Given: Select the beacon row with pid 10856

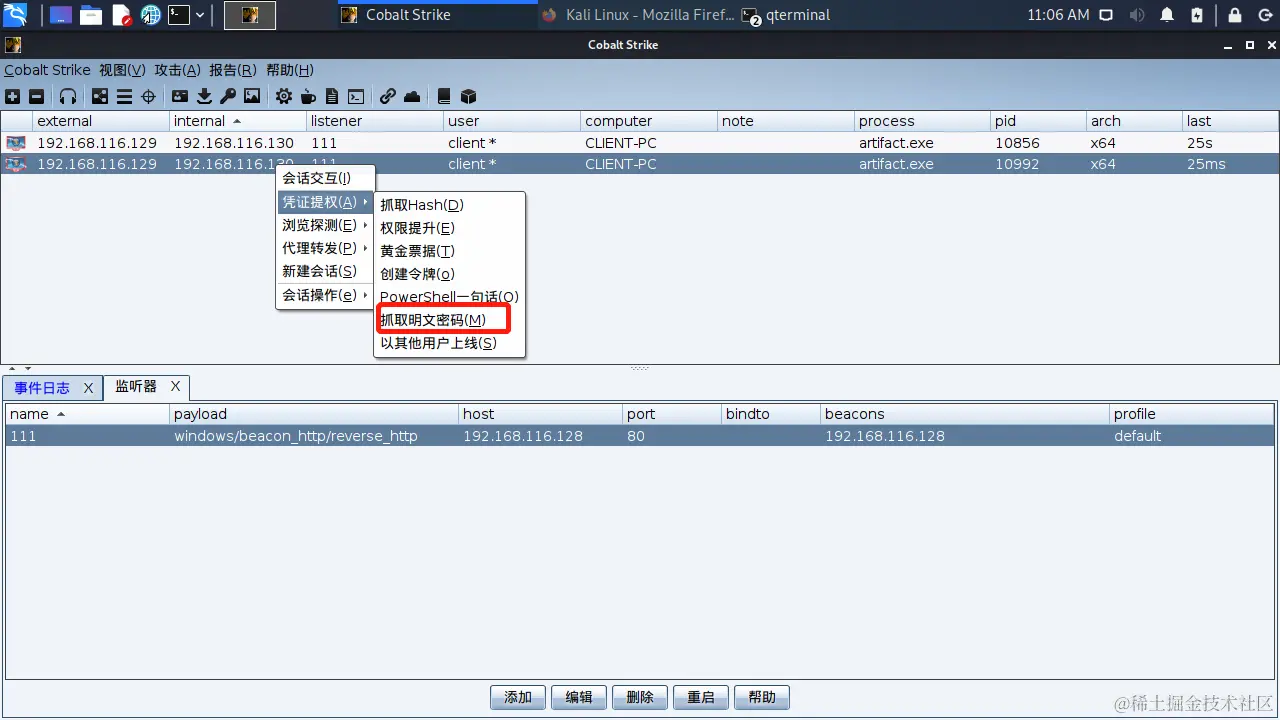Looking at the screenshot, I should [x=640, y=143].
